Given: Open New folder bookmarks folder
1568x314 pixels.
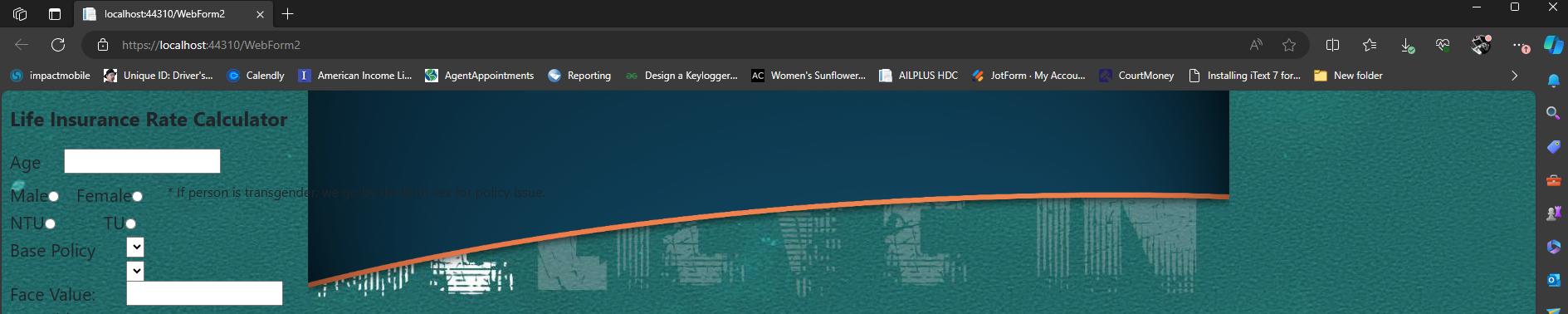Looking at the screenshot, I should tap(1348, 76).
